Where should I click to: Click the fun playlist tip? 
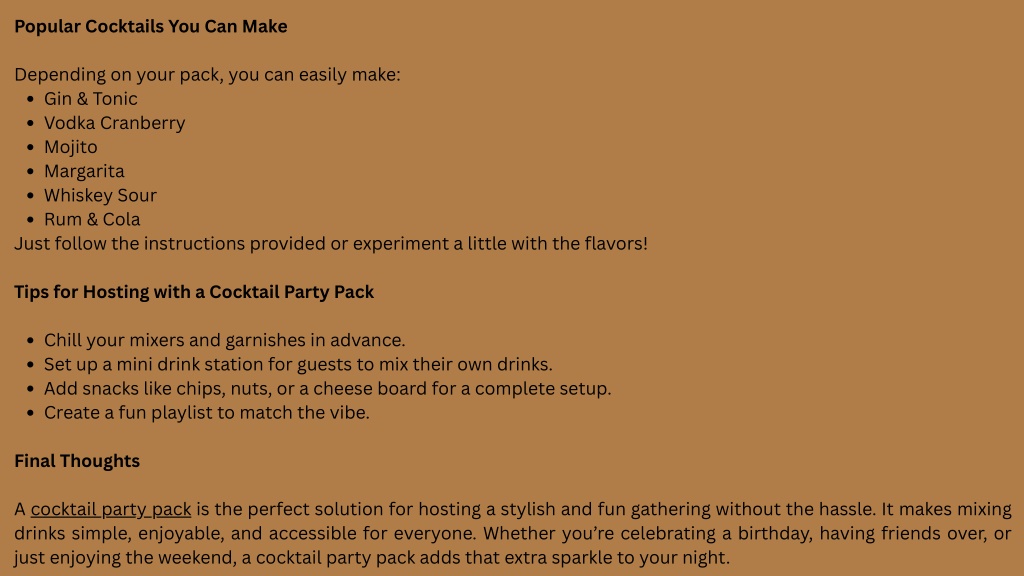[x=206, y=413]
